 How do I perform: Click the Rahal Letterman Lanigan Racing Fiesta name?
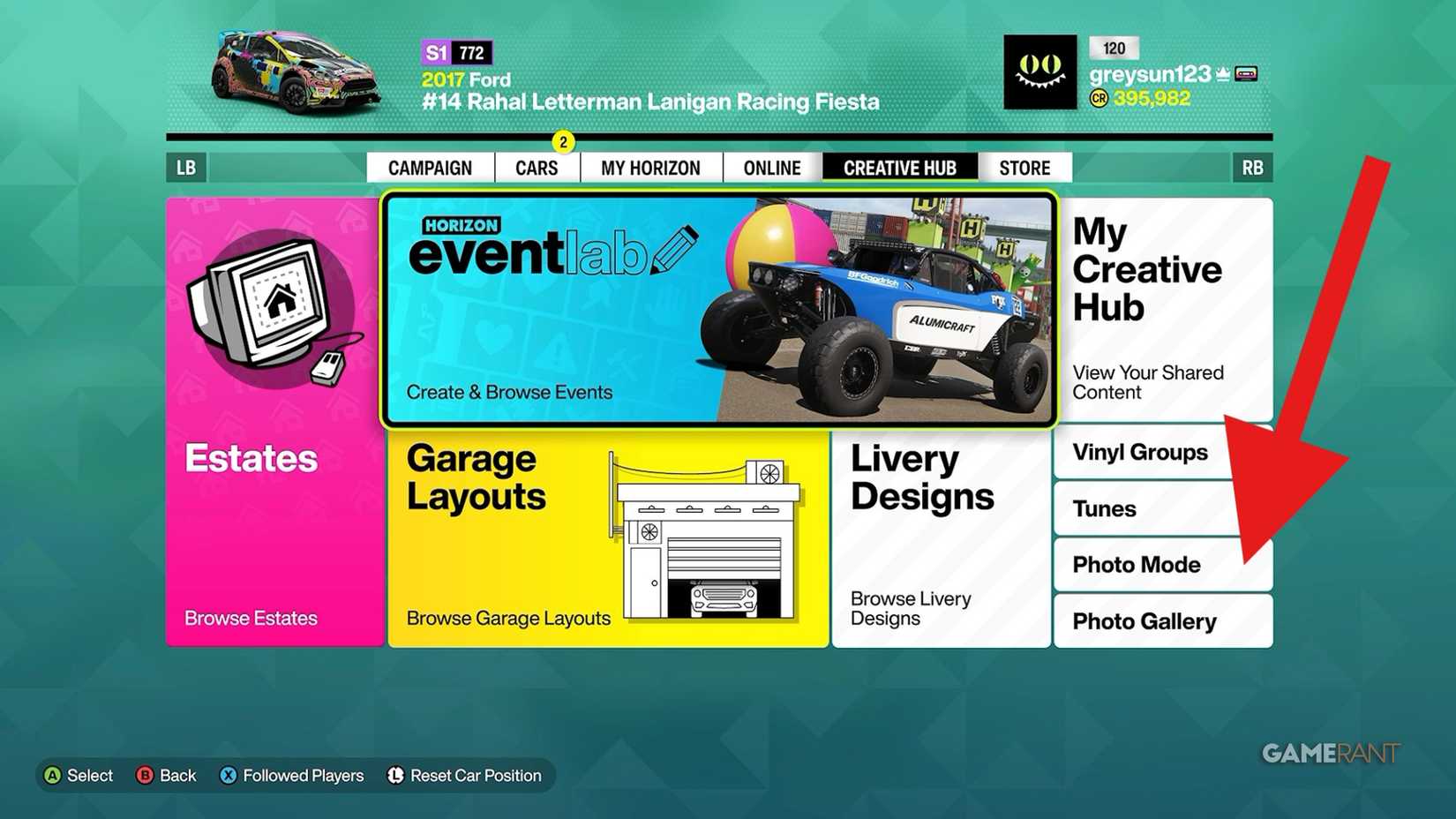click(x=650, y=102)
